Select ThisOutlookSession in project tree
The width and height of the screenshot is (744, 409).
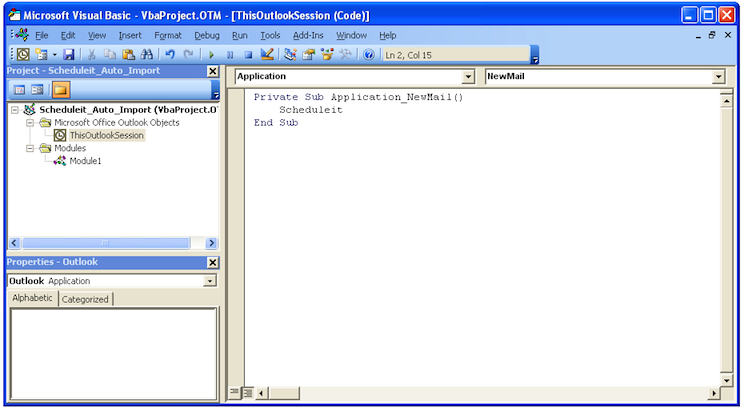point(106,135)
